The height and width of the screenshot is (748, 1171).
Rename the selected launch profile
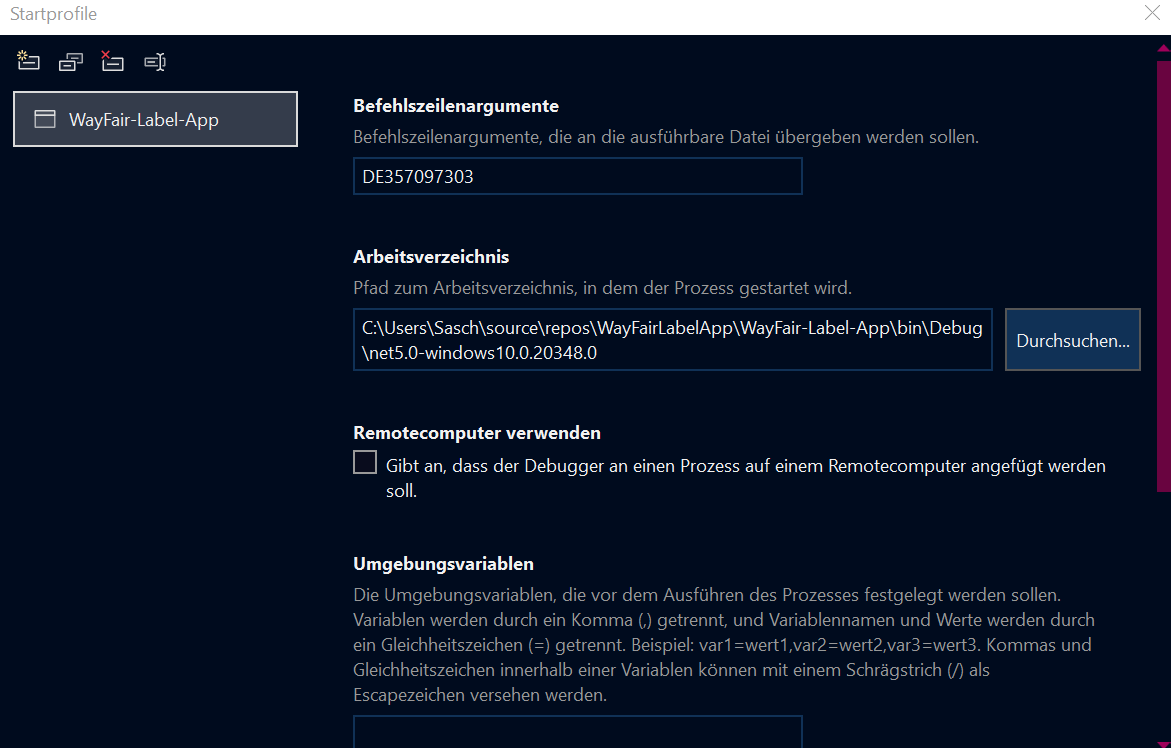tap(155, 62)
